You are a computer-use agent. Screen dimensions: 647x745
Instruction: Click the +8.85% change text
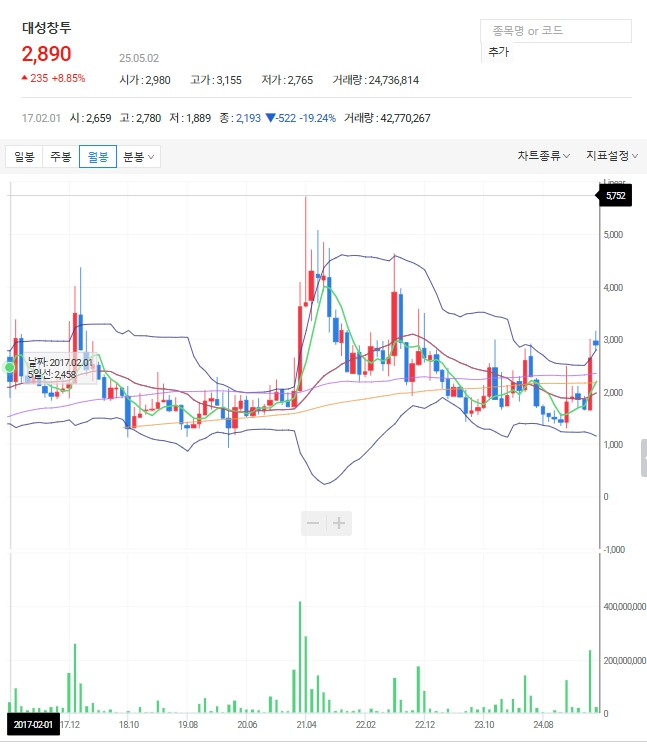68,78
